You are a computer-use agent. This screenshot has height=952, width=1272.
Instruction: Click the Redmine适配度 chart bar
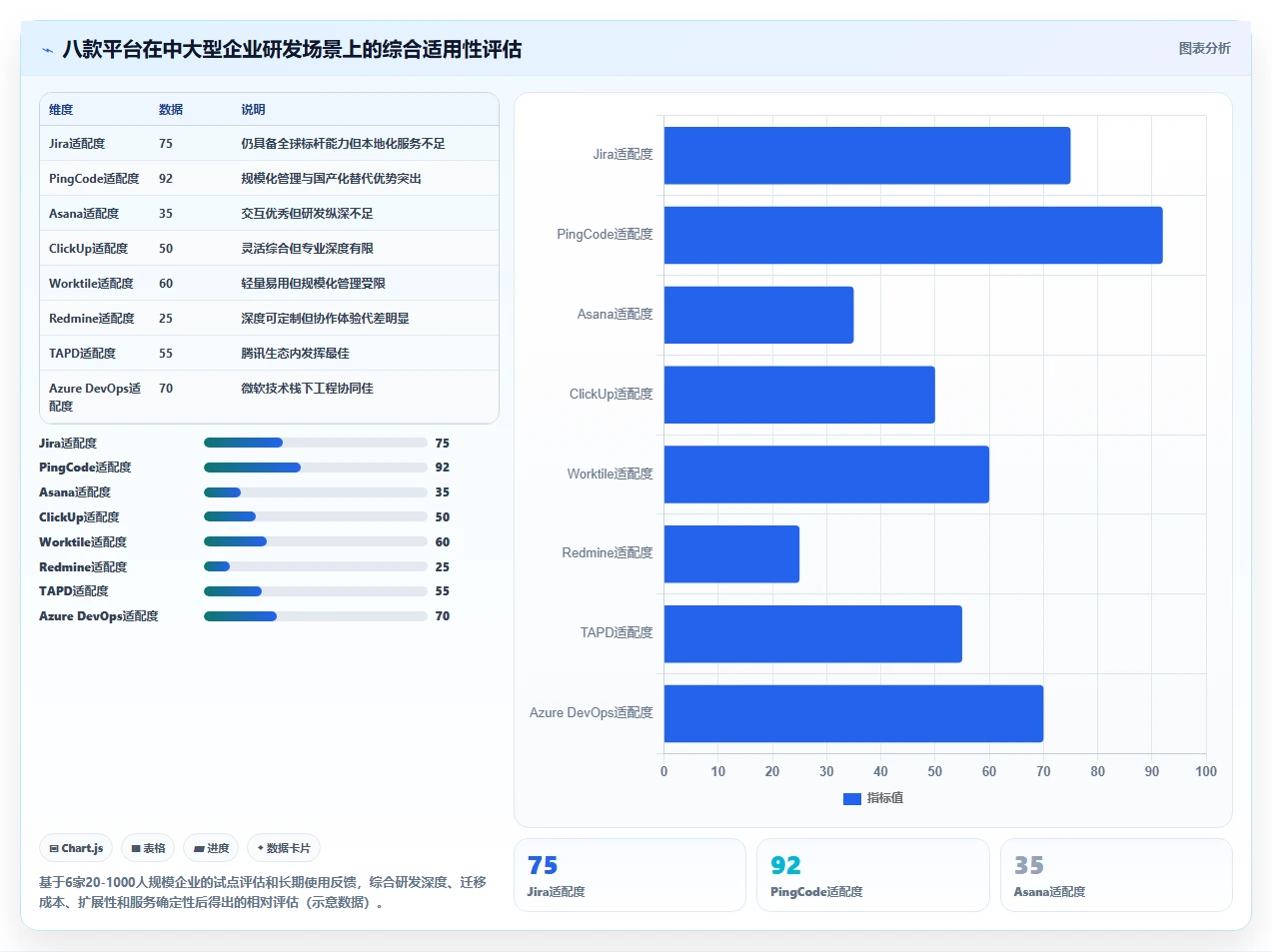[x=731, y=553]
